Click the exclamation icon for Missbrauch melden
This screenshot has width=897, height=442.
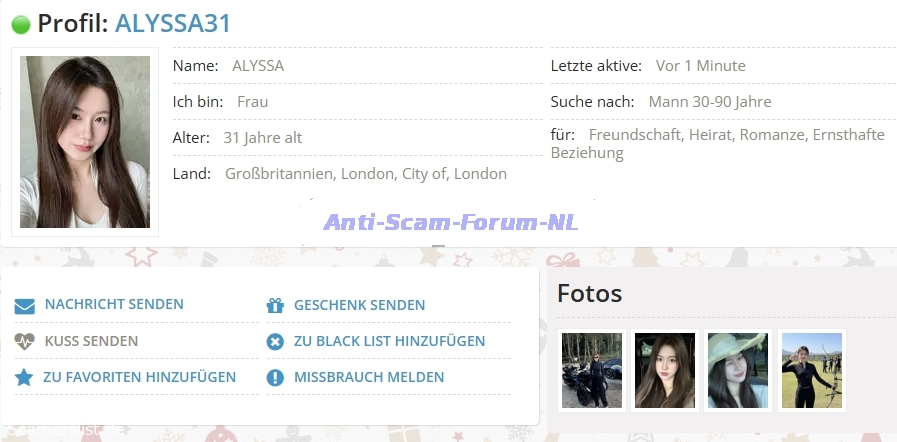pyautogui.click(x=276, y=378)
